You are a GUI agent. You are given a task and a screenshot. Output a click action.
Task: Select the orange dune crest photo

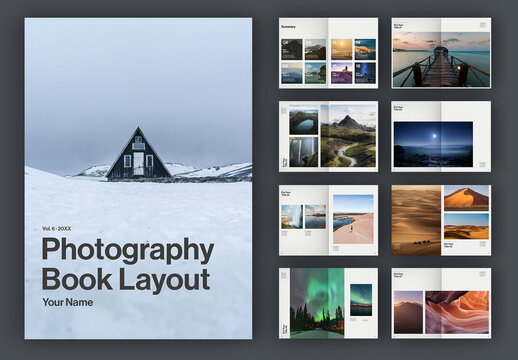466,198
